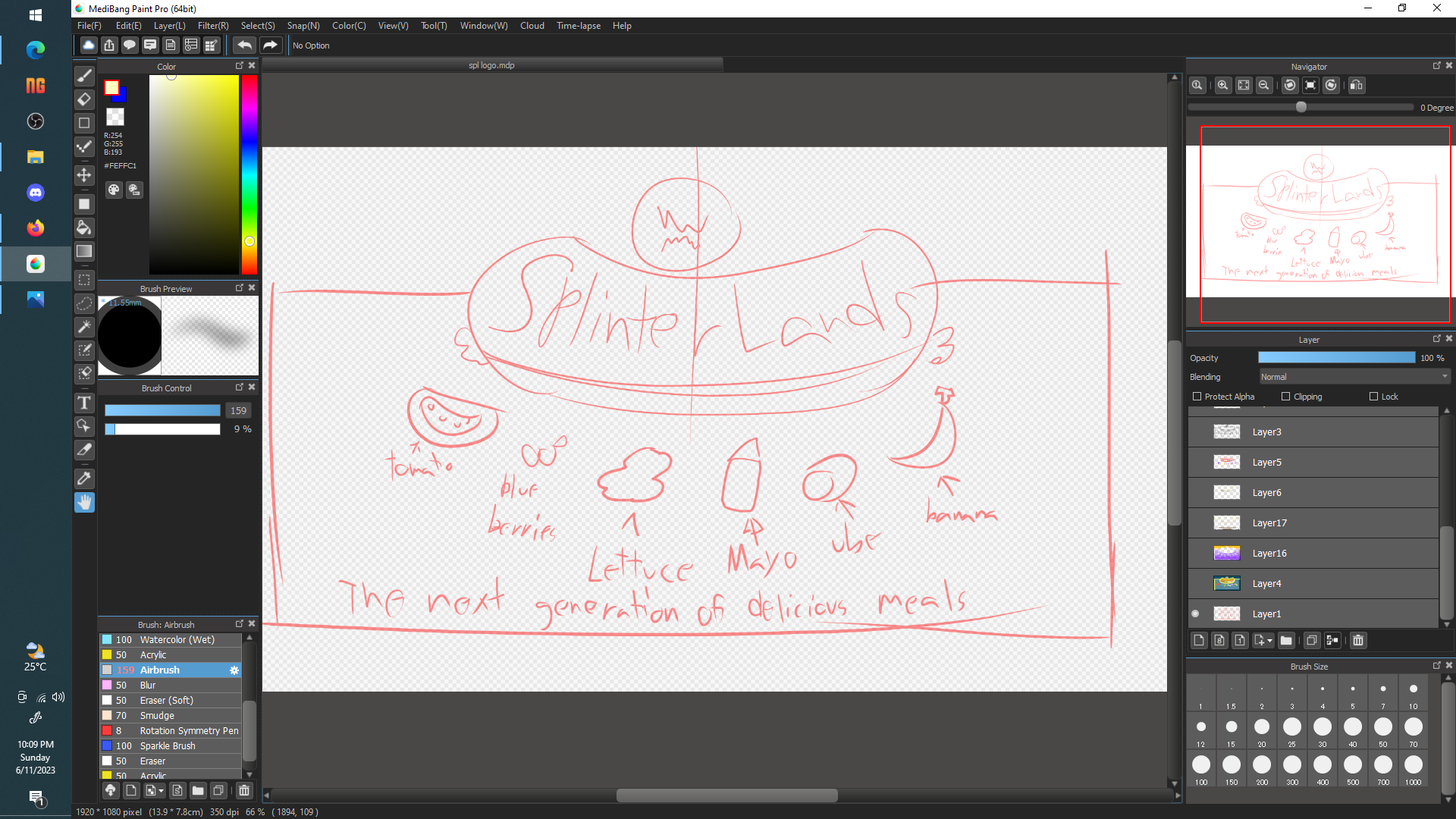Image resolution: width=1456 pixels, height=819 pixels.
Task: Select Layer17 in the layer list
Action: 1313,523
